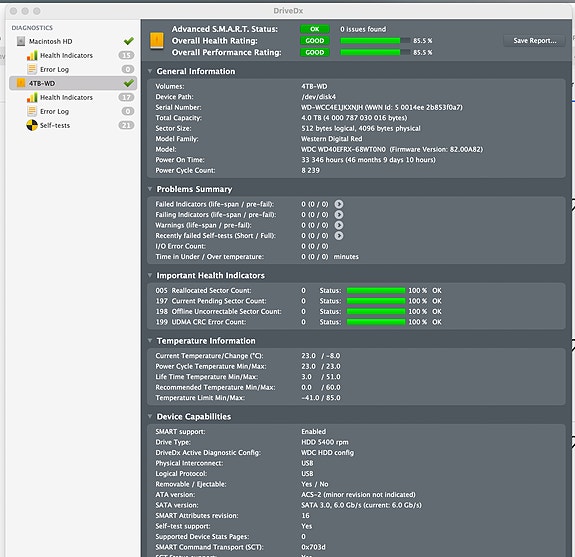The width and height of the screenshot is (575, 557).
Task: Open Health Indicators under 4TB-WD
Action: tap(66, 98)
